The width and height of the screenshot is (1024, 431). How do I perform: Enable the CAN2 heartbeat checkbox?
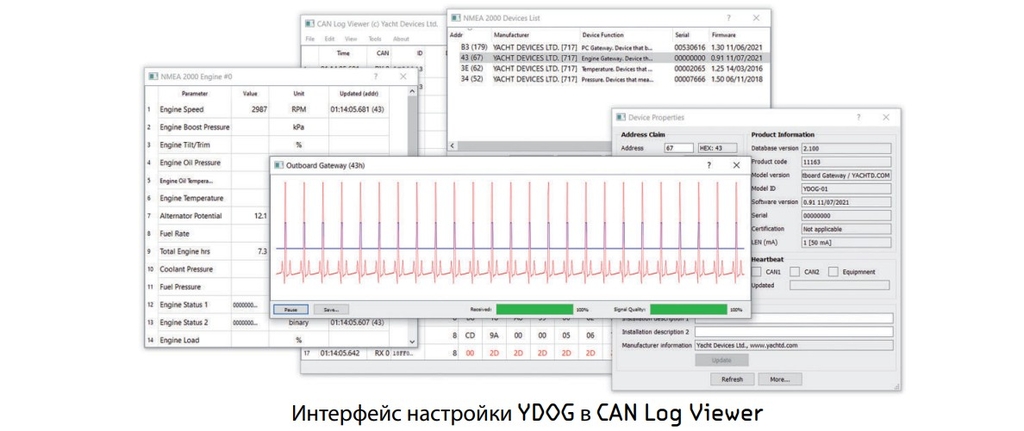[795, 272]
